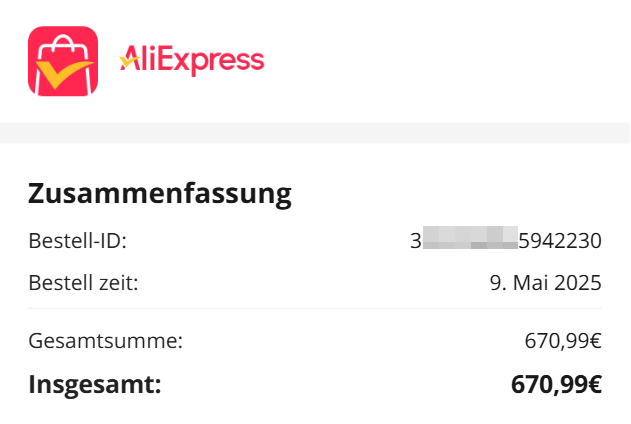Viewport: 631px width, 424px height.
Task: Select the Gesamtsumme amount 670,99€
Action: [563, 341]
